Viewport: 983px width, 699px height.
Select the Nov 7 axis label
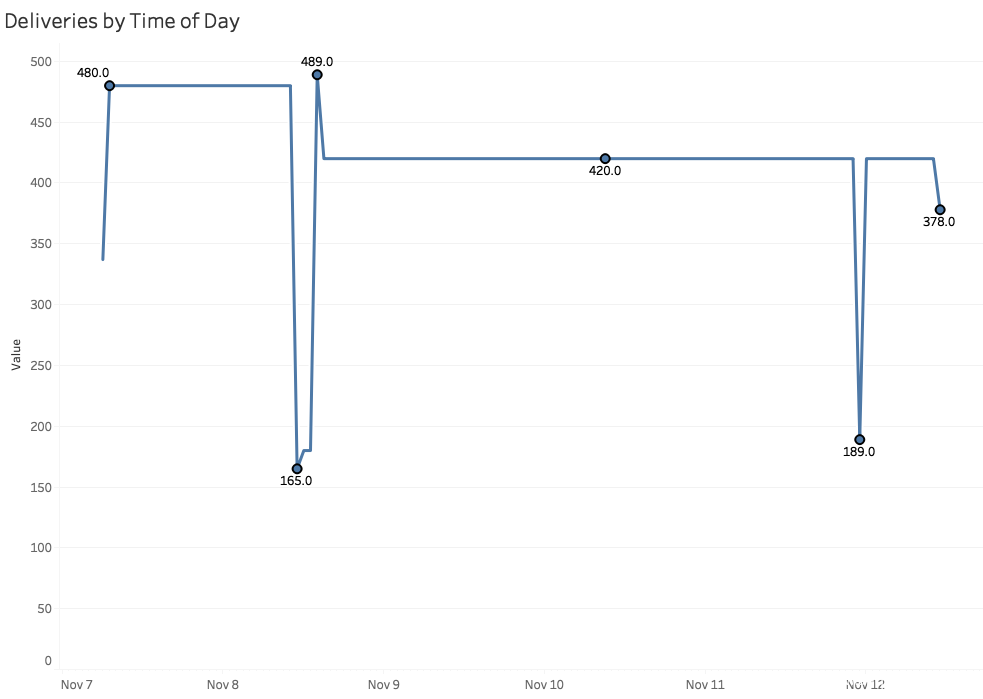coord(77,685)
